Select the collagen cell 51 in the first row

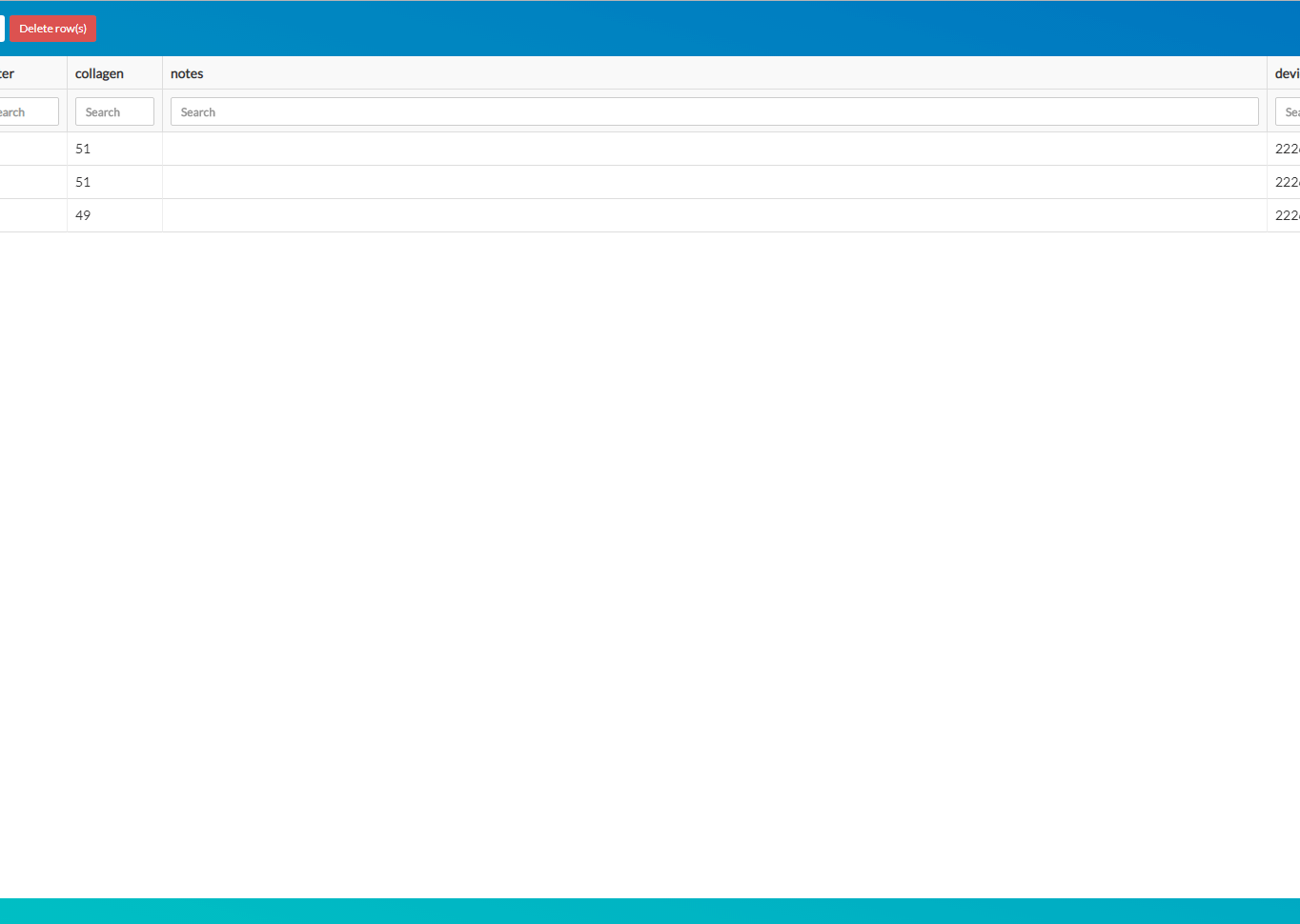point(83,149)
